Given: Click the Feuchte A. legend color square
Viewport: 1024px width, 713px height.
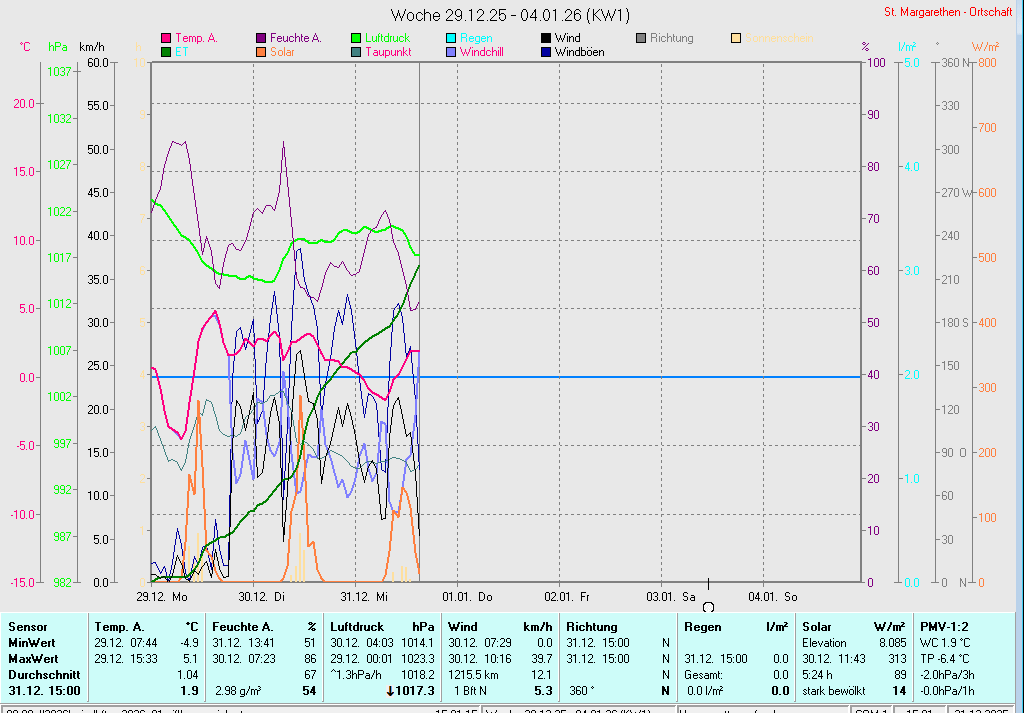Looking at the screenshot, I should 262,38.
